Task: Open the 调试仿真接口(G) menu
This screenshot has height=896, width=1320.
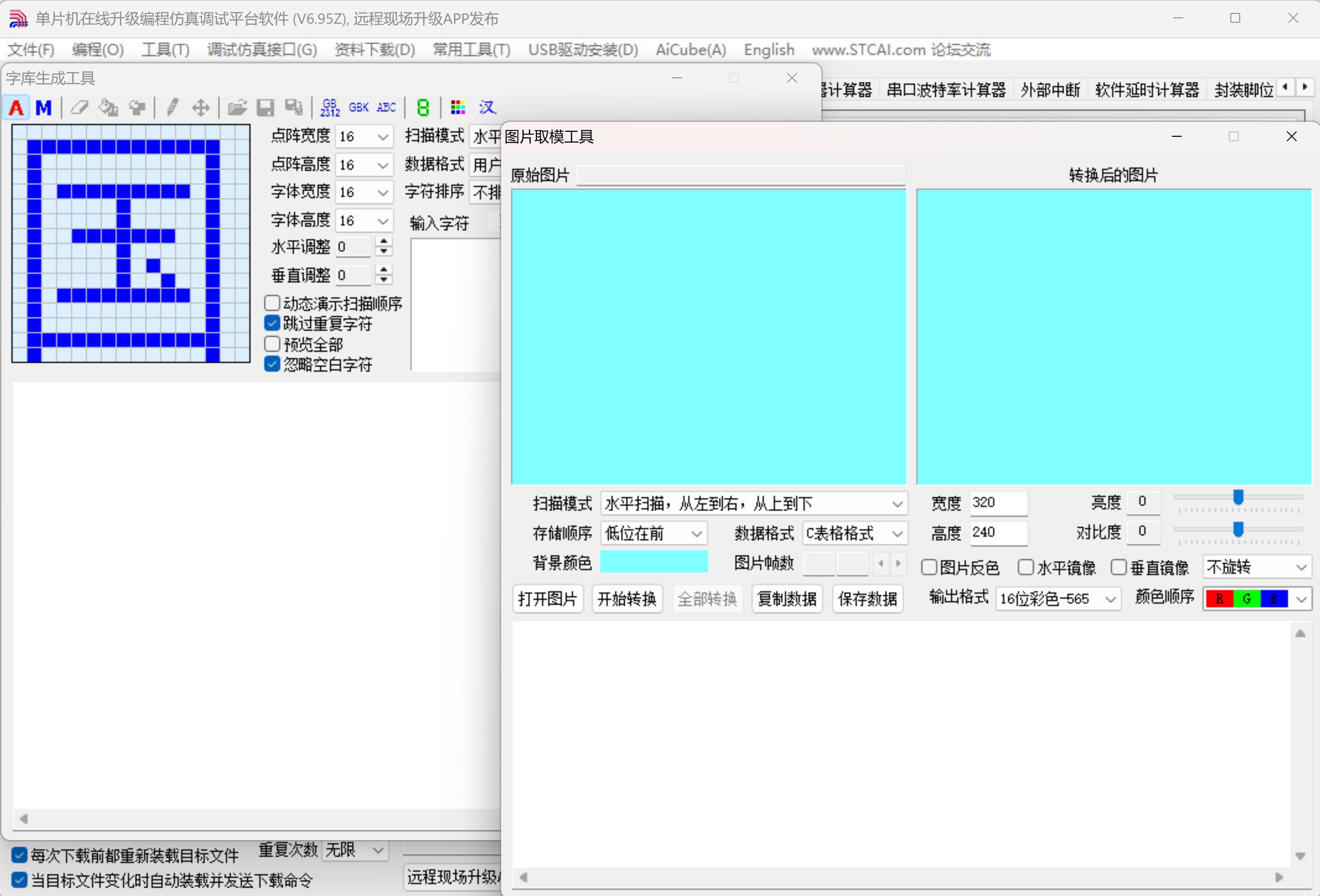Action: pyautogui.click(x=262, y=50)
